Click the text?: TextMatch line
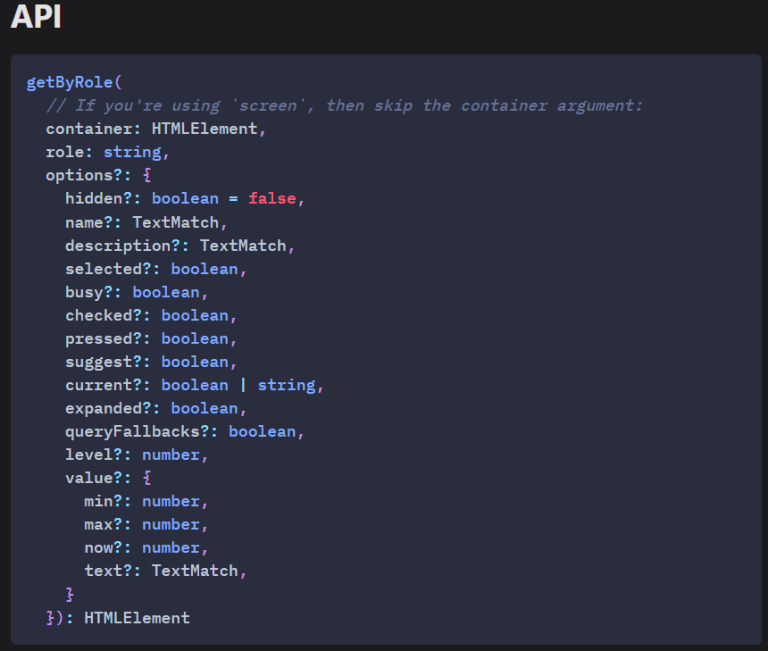This screenshot has width=768, height=651. pos(165,571)
